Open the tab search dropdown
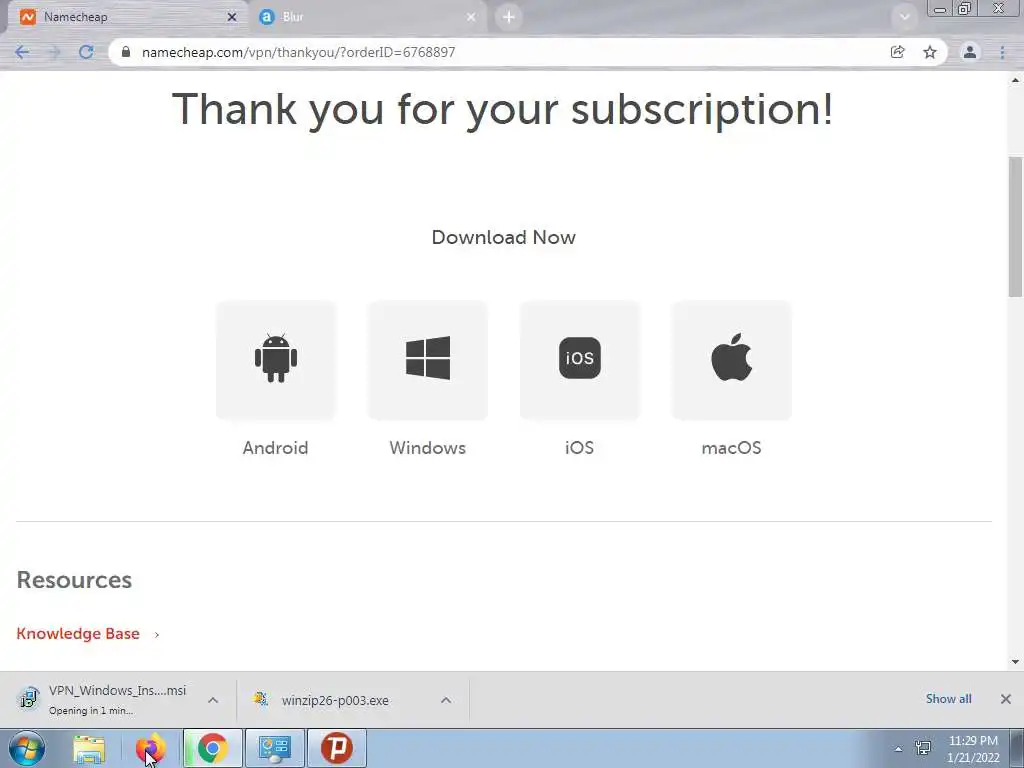 pyautogui.click(x=904, y=17)
